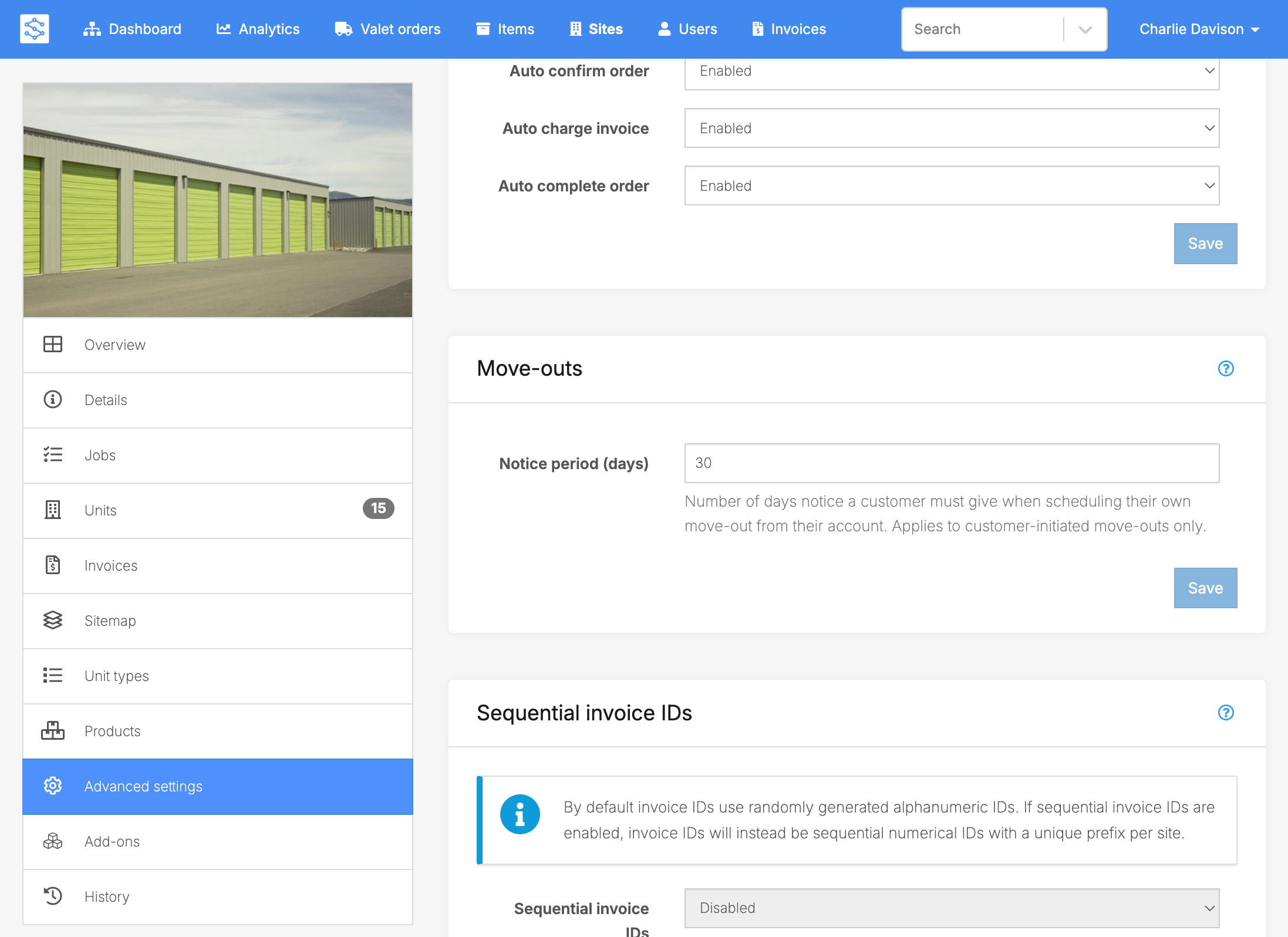Click the Sites building icon

click(575, 29)
